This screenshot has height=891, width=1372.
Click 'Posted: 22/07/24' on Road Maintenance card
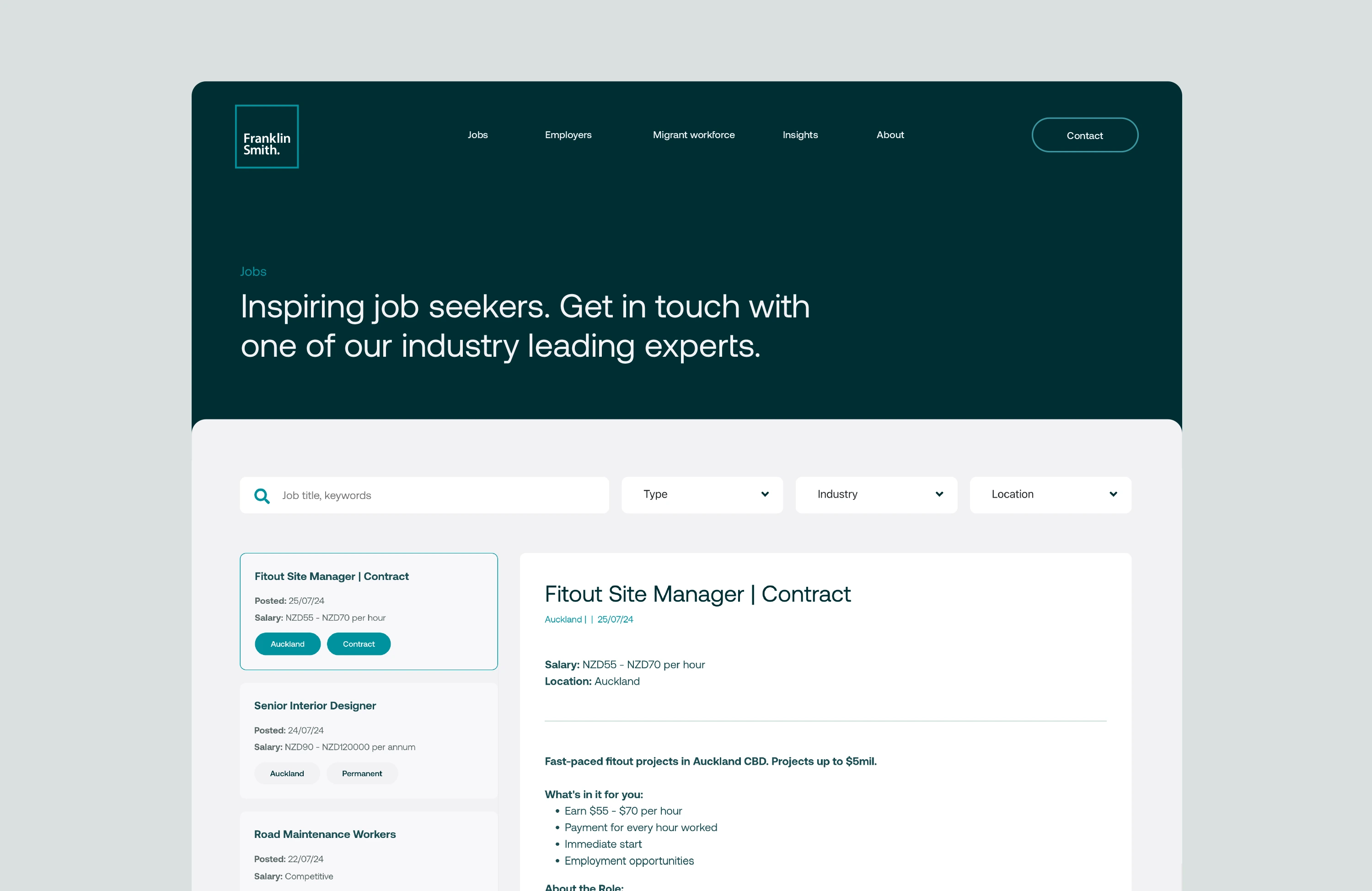[289, 859]
